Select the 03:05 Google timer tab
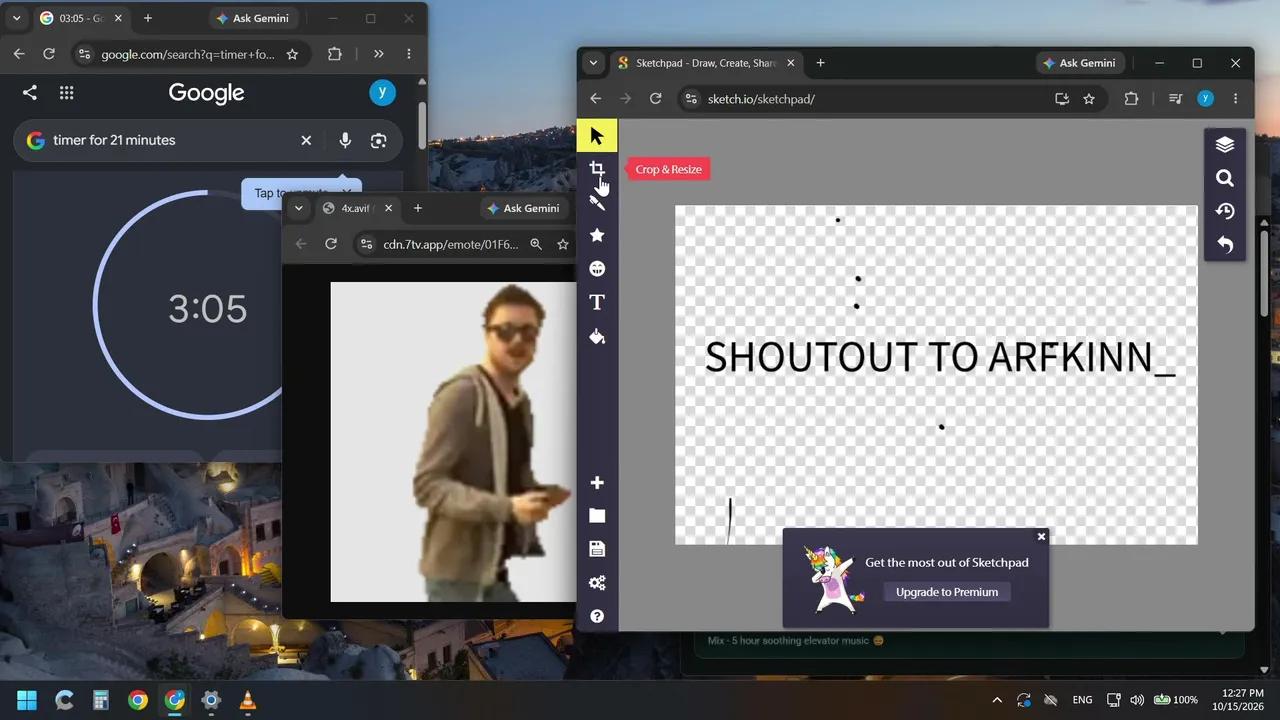This screenshot has width=1280, height=720. 80,18
